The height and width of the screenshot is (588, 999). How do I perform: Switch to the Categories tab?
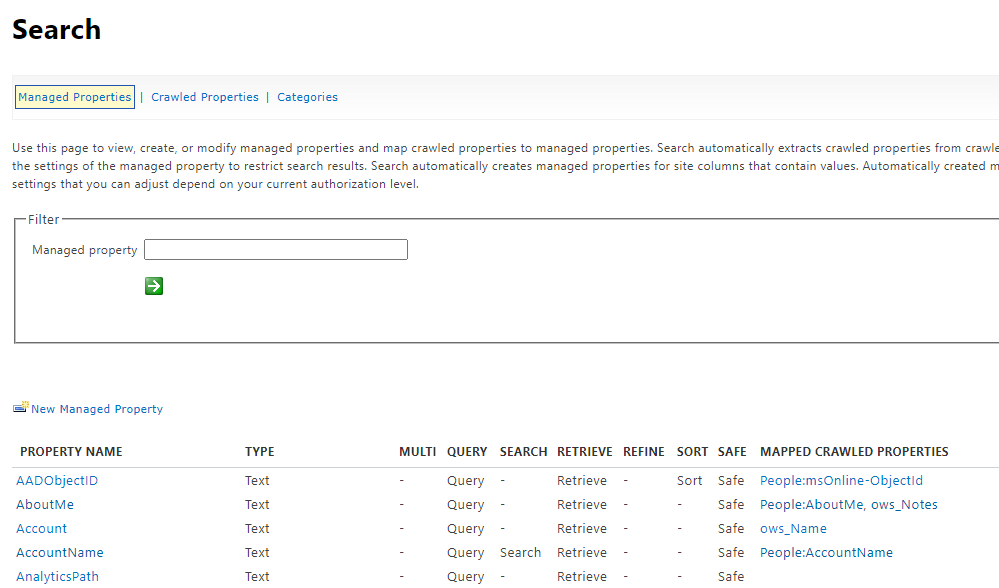[x=307, y=97]
